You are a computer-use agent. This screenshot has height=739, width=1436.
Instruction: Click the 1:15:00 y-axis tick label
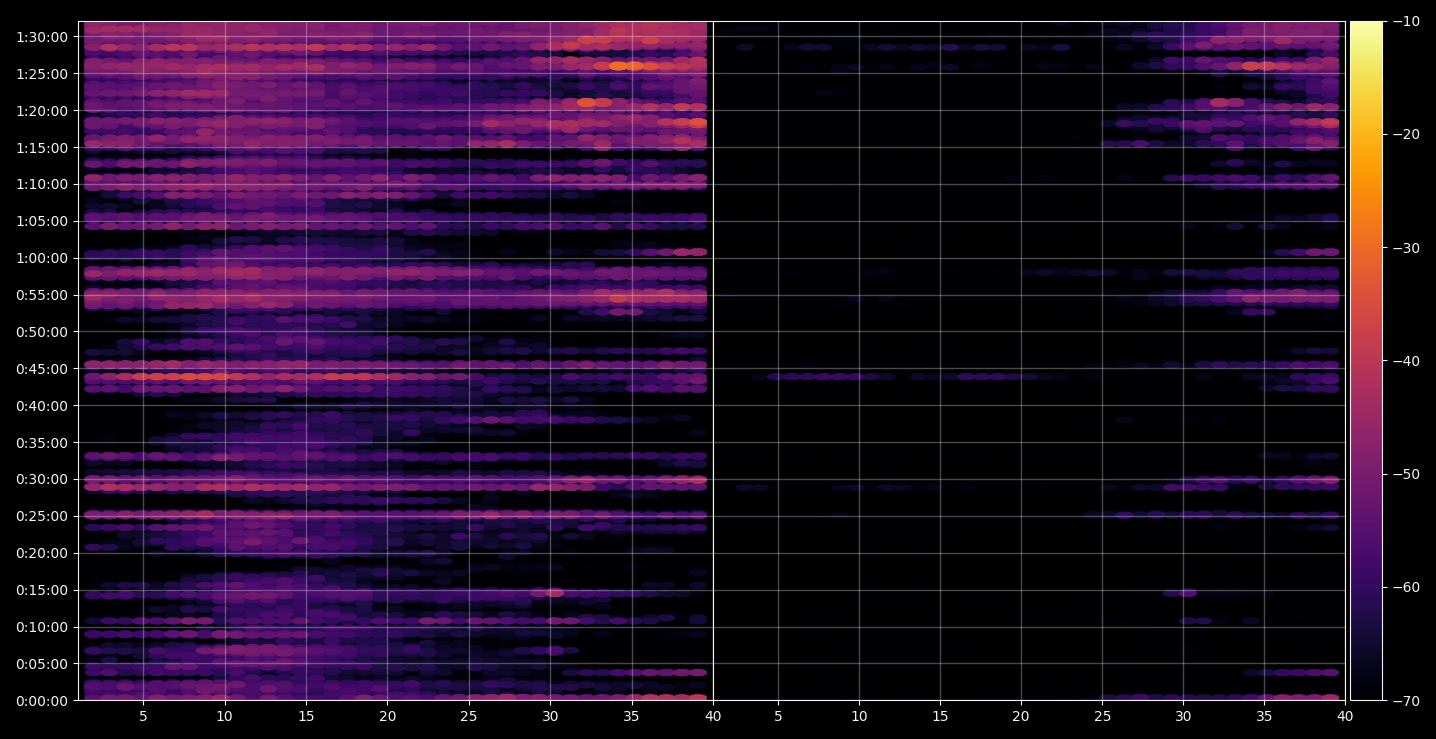pyautogui.click(x=42, y=147)
